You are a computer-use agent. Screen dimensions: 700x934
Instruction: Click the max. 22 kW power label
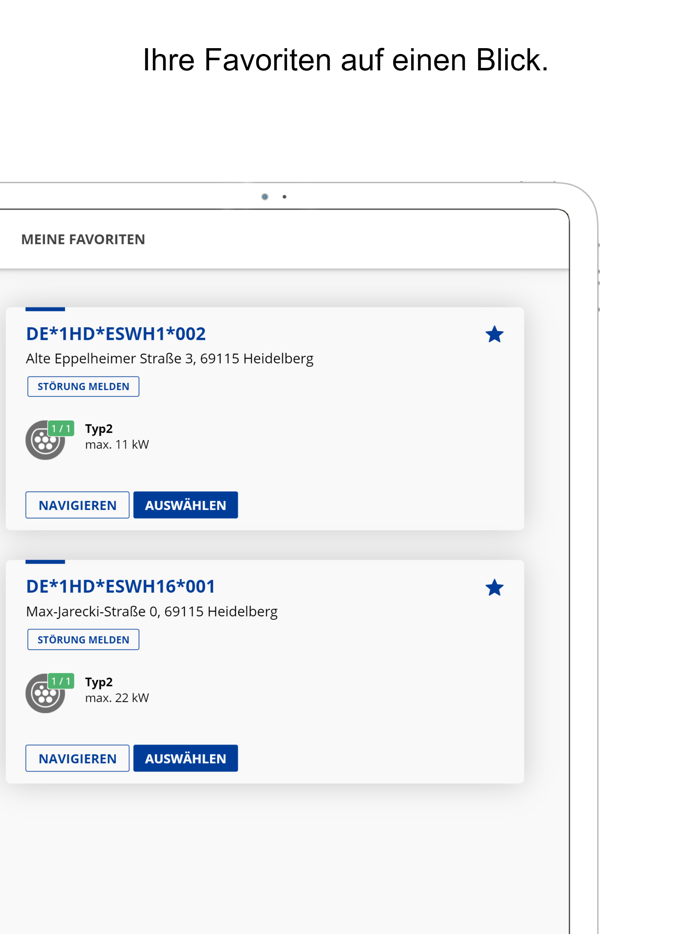(117, 698)
